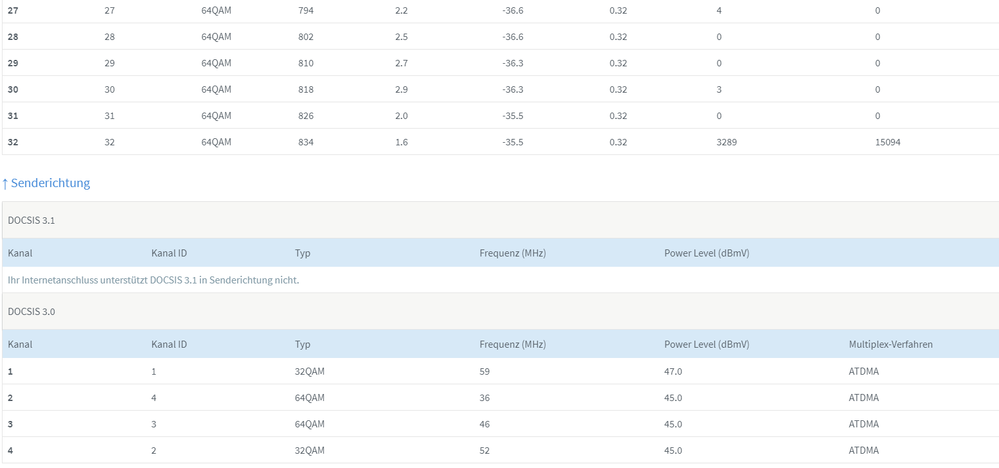Select error count 3289
Viewport: 999px width, 468px height.
[727, 143]
